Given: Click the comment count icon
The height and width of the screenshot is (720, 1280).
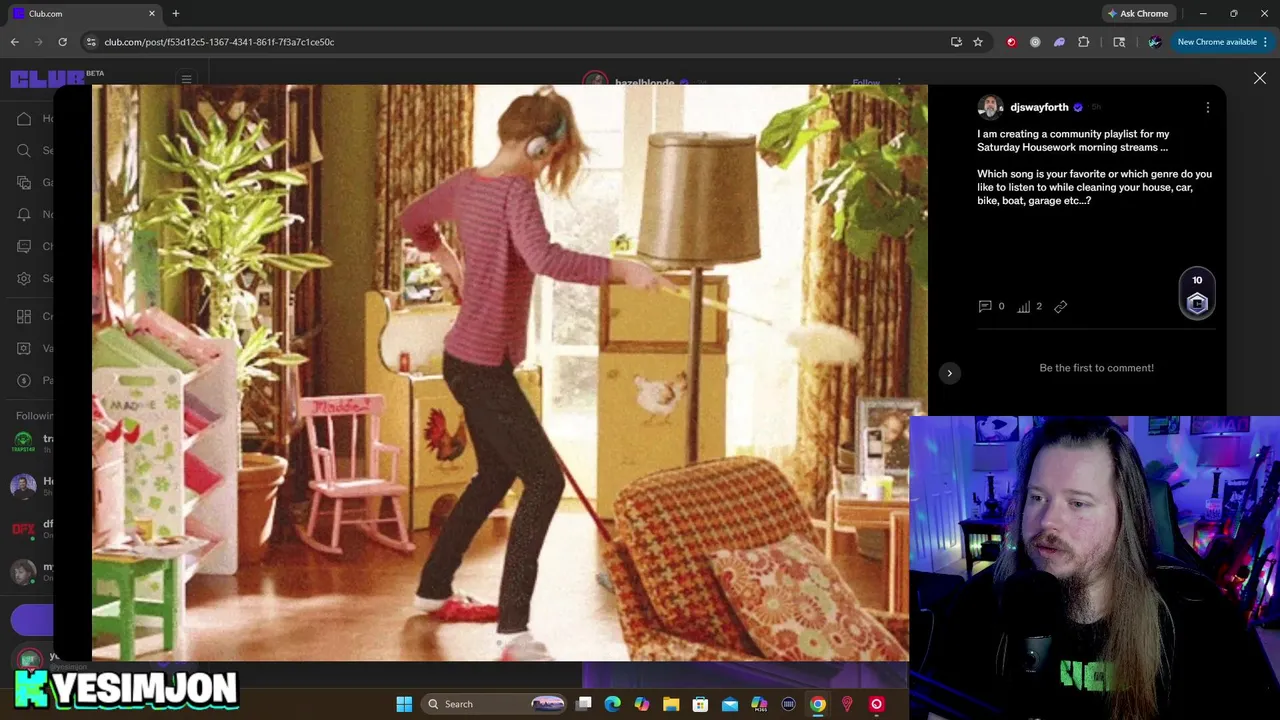Looking at the screenshot, I should click(985, 306).
